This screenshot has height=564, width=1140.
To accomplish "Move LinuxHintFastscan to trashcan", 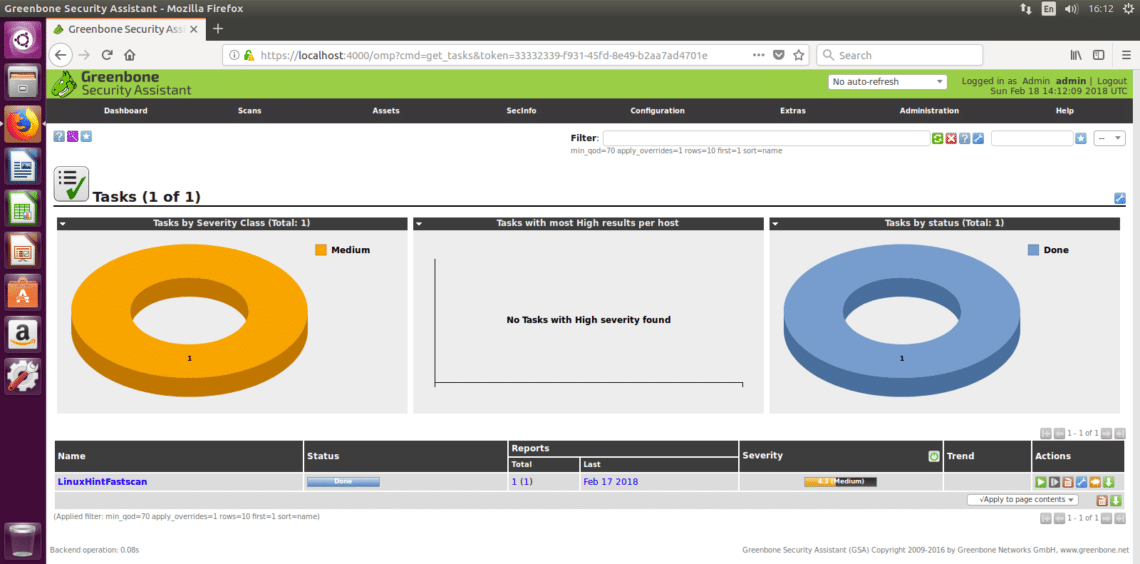I will [1068, 482].
